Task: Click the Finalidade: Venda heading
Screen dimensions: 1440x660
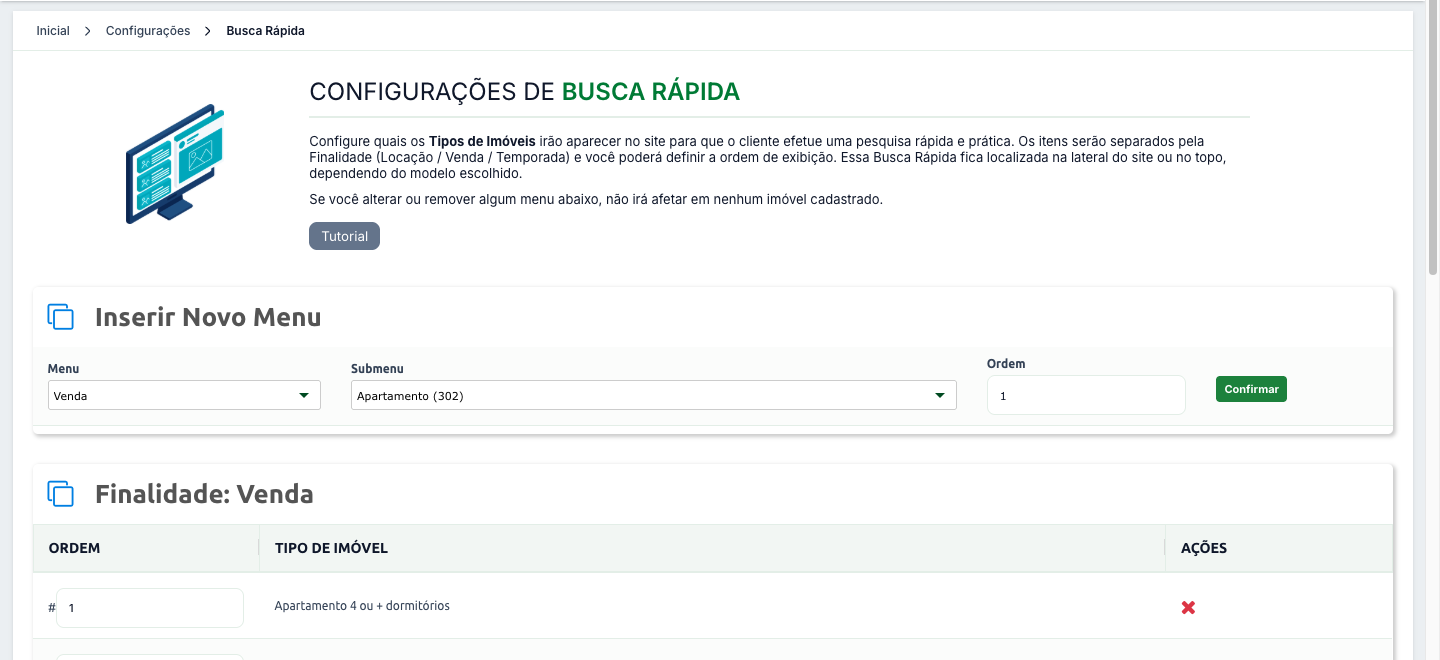Action: pos(204,494)
